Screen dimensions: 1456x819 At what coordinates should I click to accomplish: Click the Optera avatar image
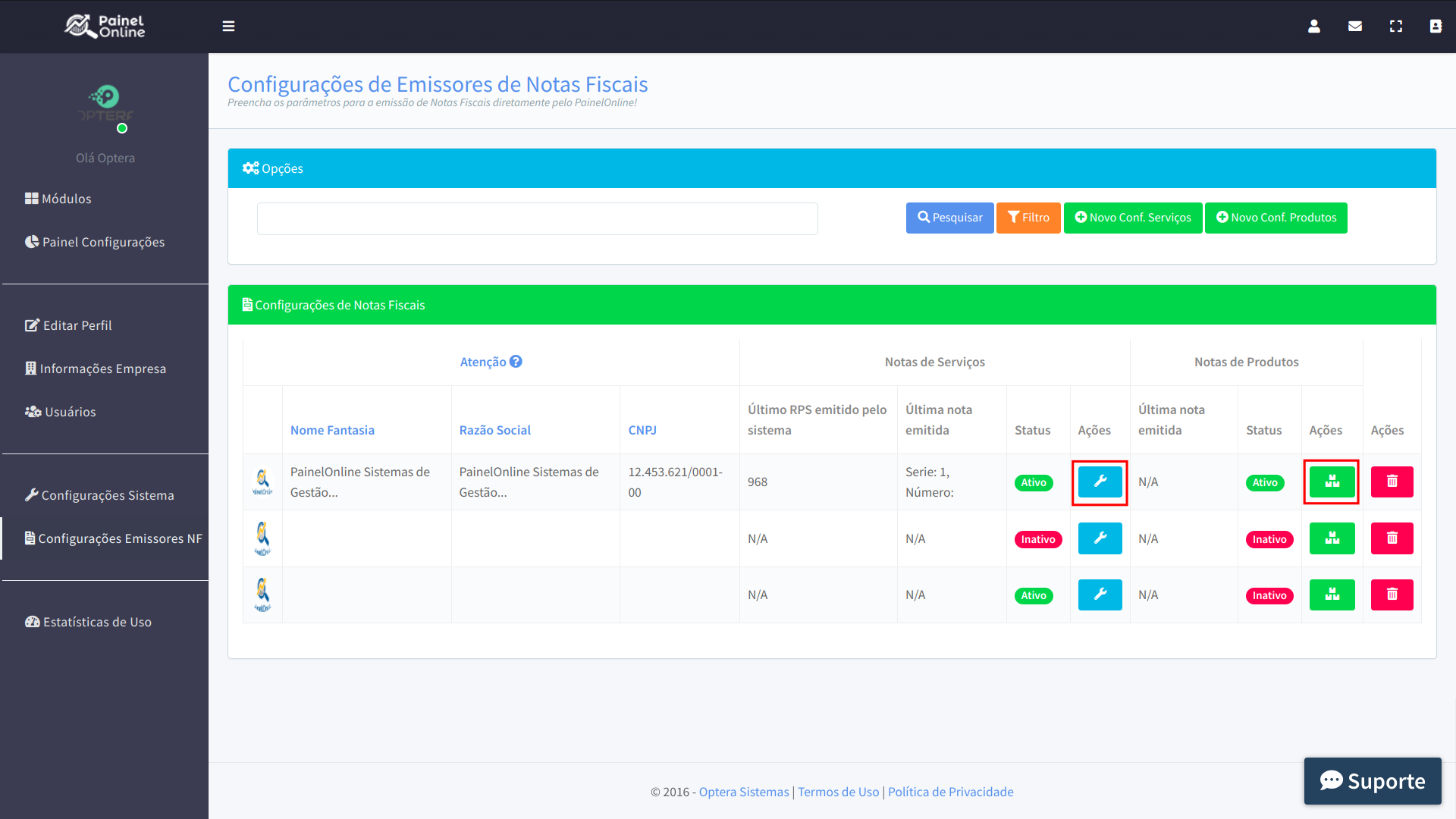click(105, 105)
